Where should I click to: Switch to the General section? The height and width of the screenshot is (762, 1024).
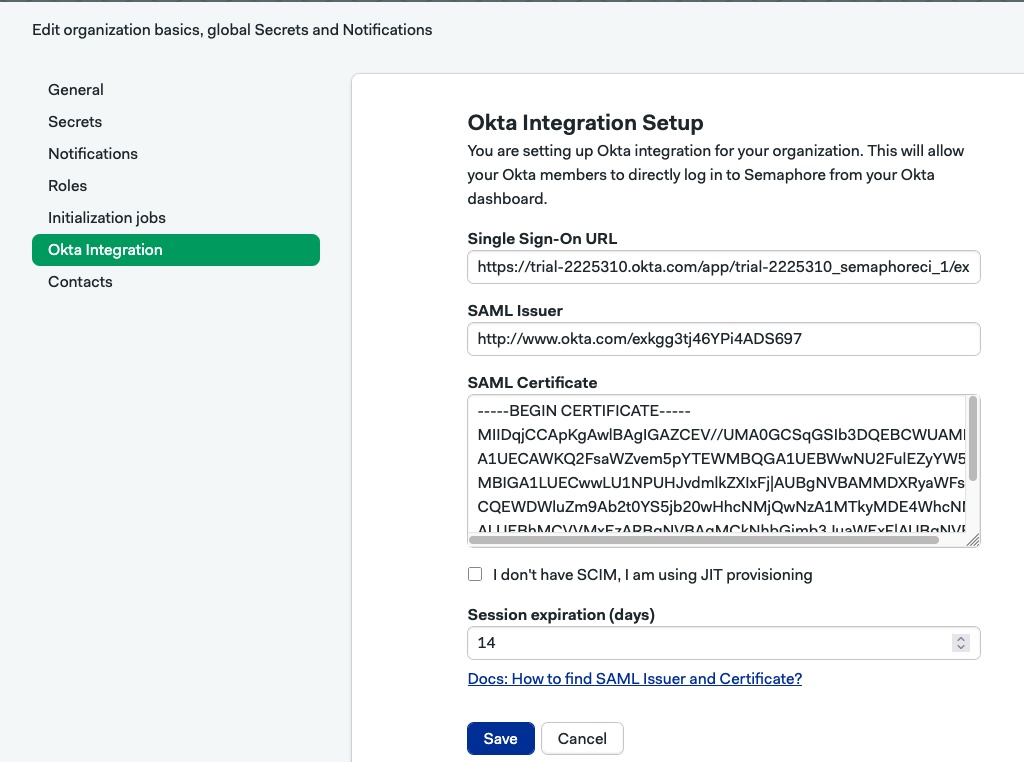[76, 89]
